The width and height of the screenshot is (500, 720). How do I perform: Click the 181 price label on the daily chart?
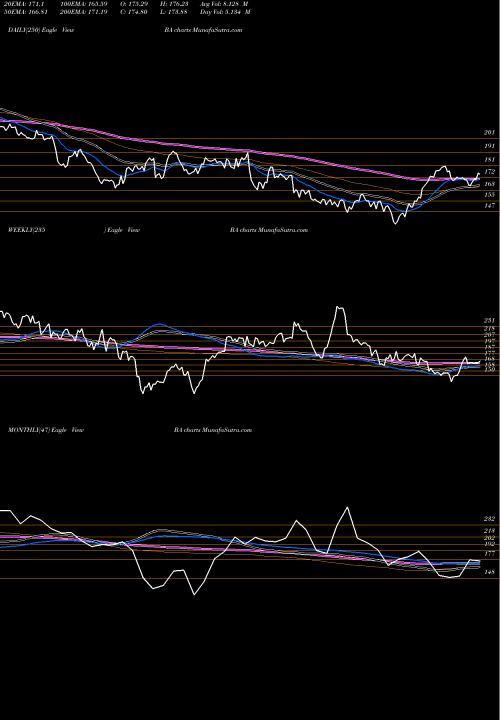coord(489,160)
